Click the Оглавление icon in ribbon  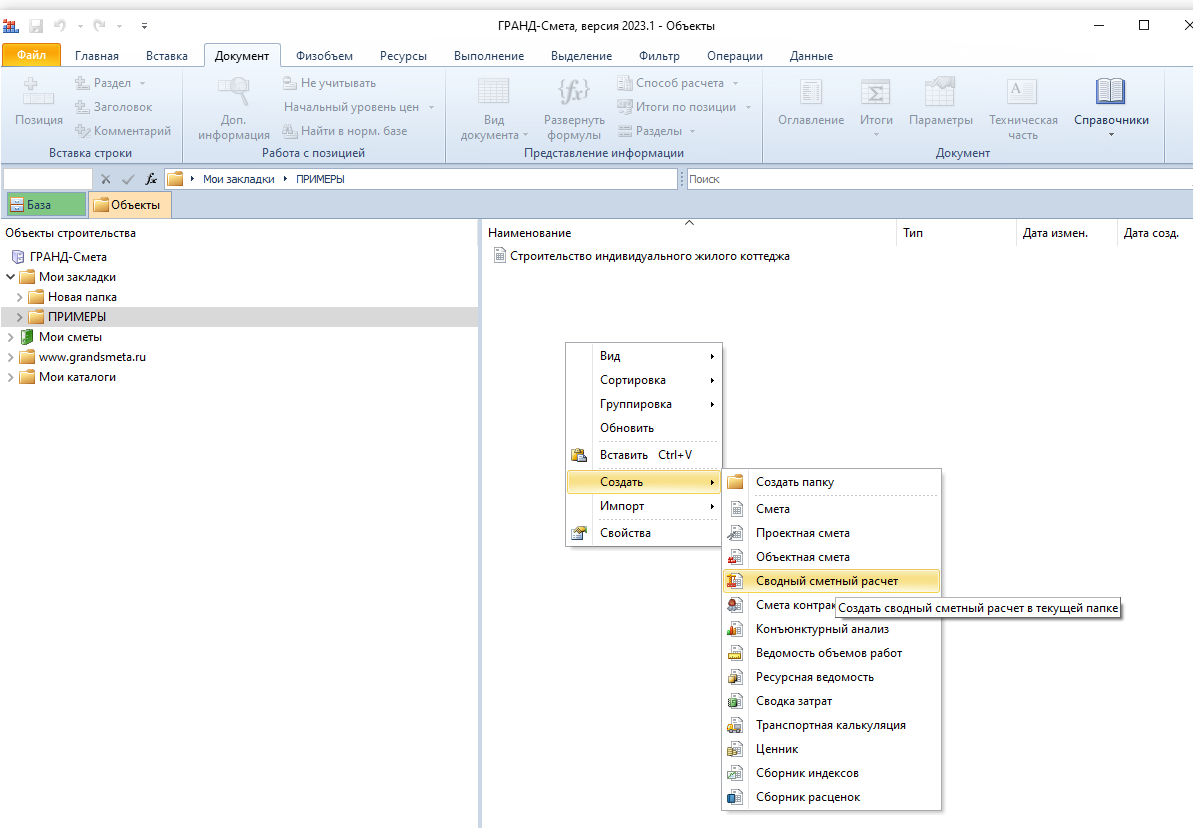[810, 92]
